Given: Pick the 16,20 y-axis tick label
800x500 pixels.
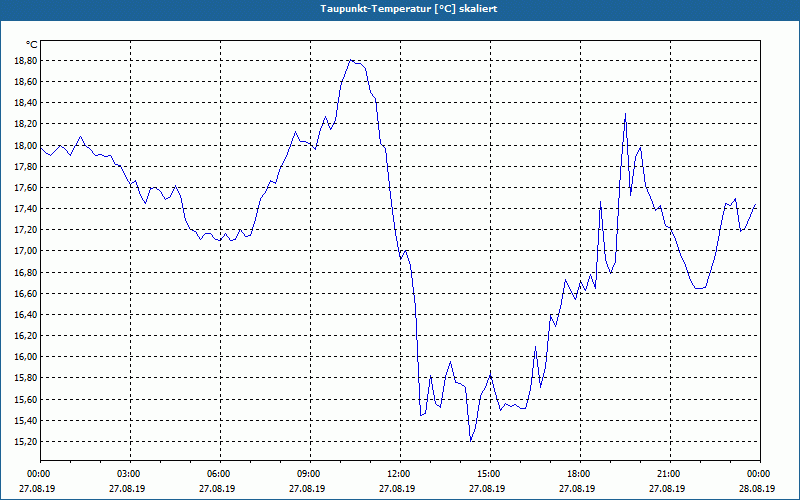Looking at the screenshot, I should tap(26, 336).
